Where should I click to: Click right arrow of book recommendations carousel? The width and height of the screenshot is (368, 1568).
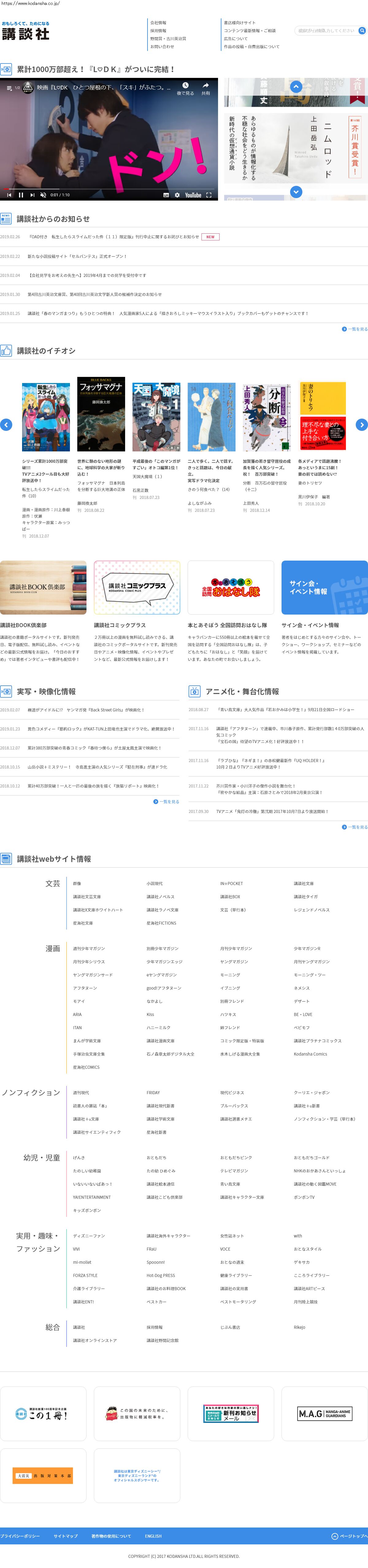[361, 425]
